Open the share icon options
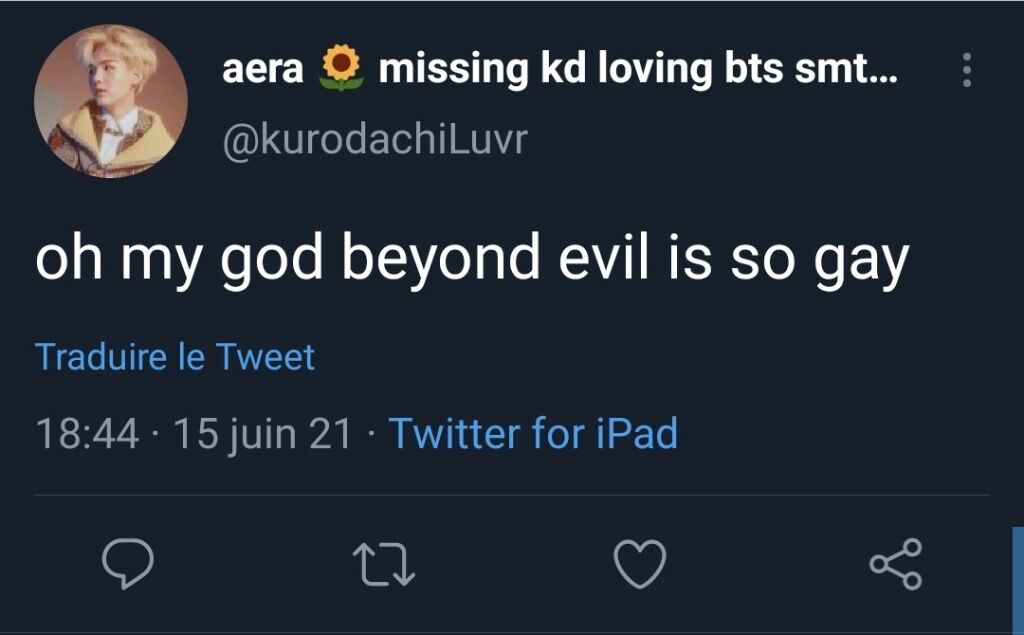This screenshot has width=1024, height=635. coord(896,564)
